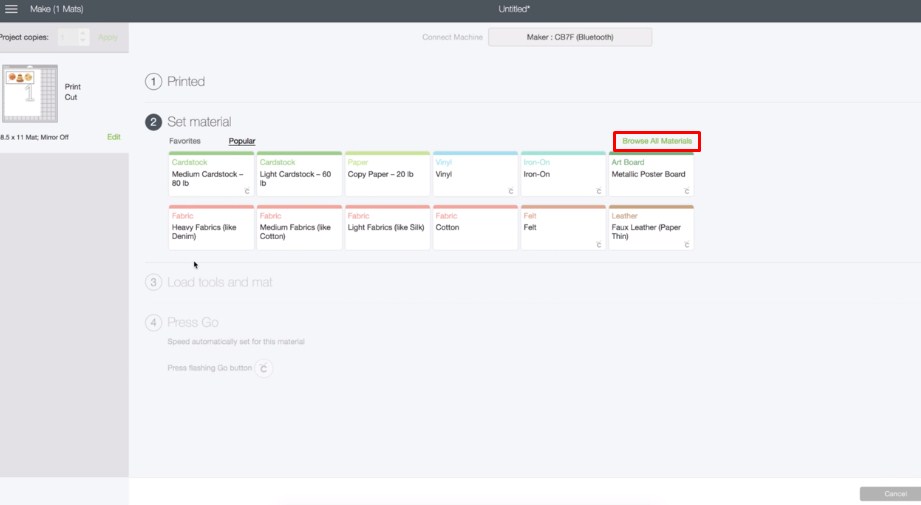The width and height of the screenshot is (921, 505).
Task: Click the Cricut icon on Metallic Poster Board card
Action: [x=687, y=191]
